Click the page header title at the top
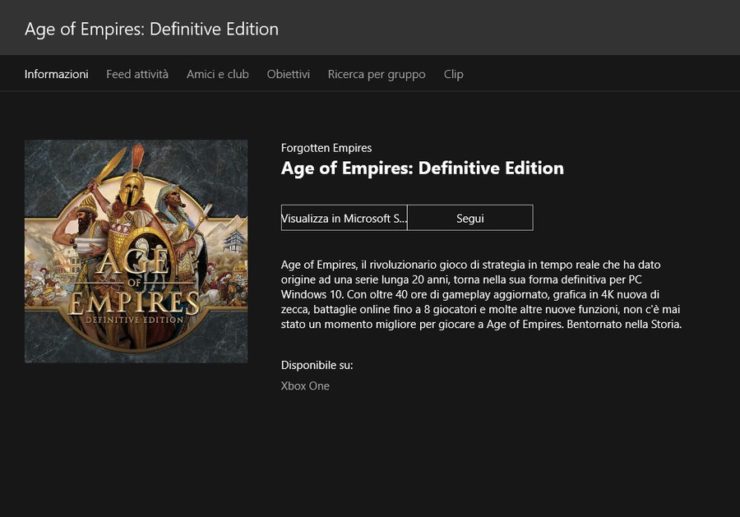The width and height of the screenshot is (740, 517). [151, 29]
